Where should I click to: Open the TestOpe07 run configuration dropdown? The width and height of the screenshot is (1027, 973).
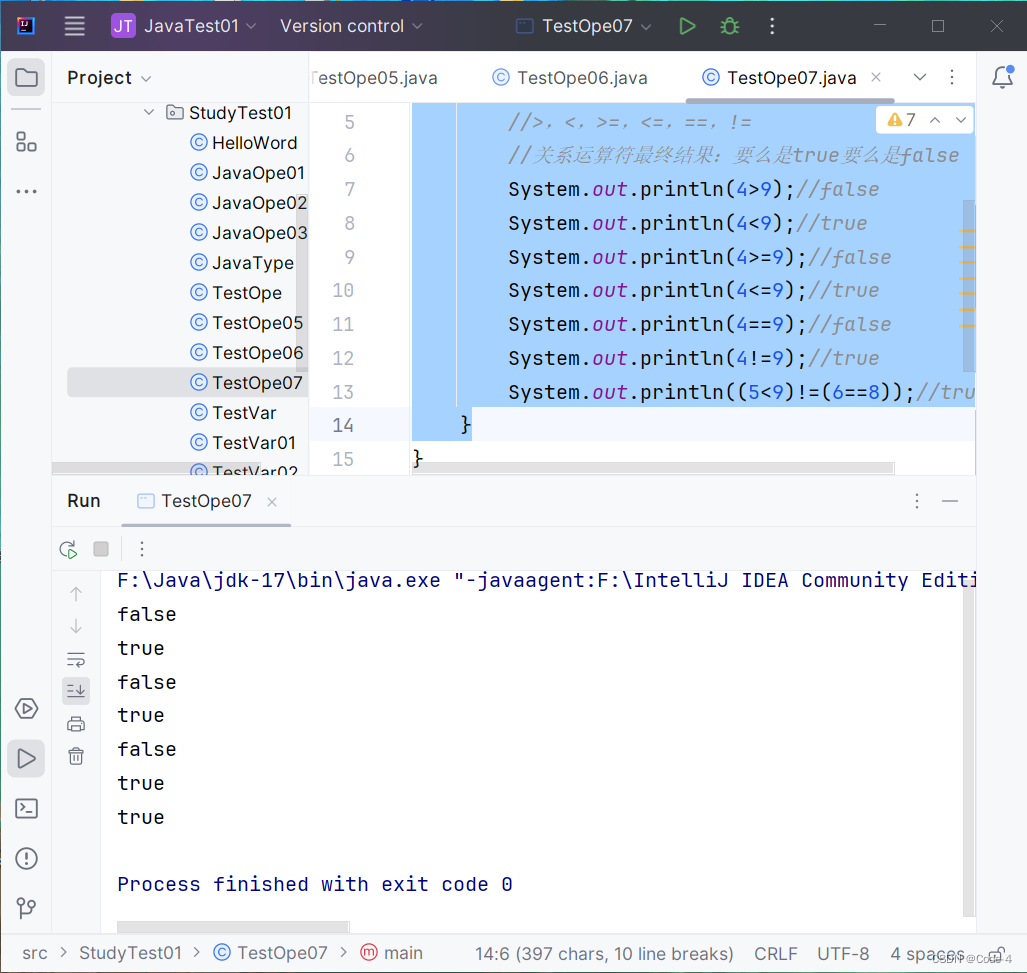click(x=584, y=26)
